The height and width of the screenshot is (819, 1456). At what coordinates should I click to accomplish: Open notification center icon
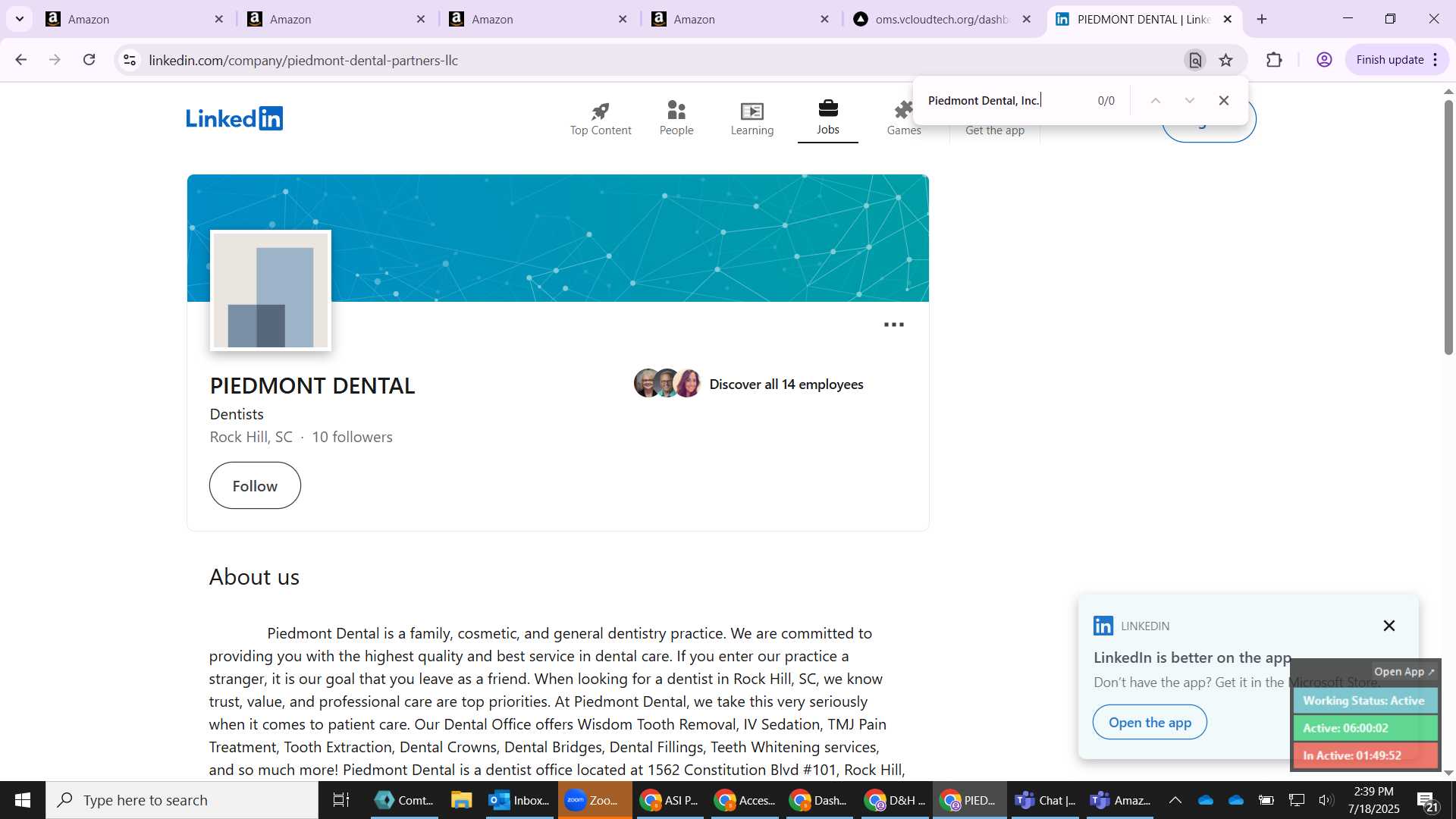click(1427, 800)
